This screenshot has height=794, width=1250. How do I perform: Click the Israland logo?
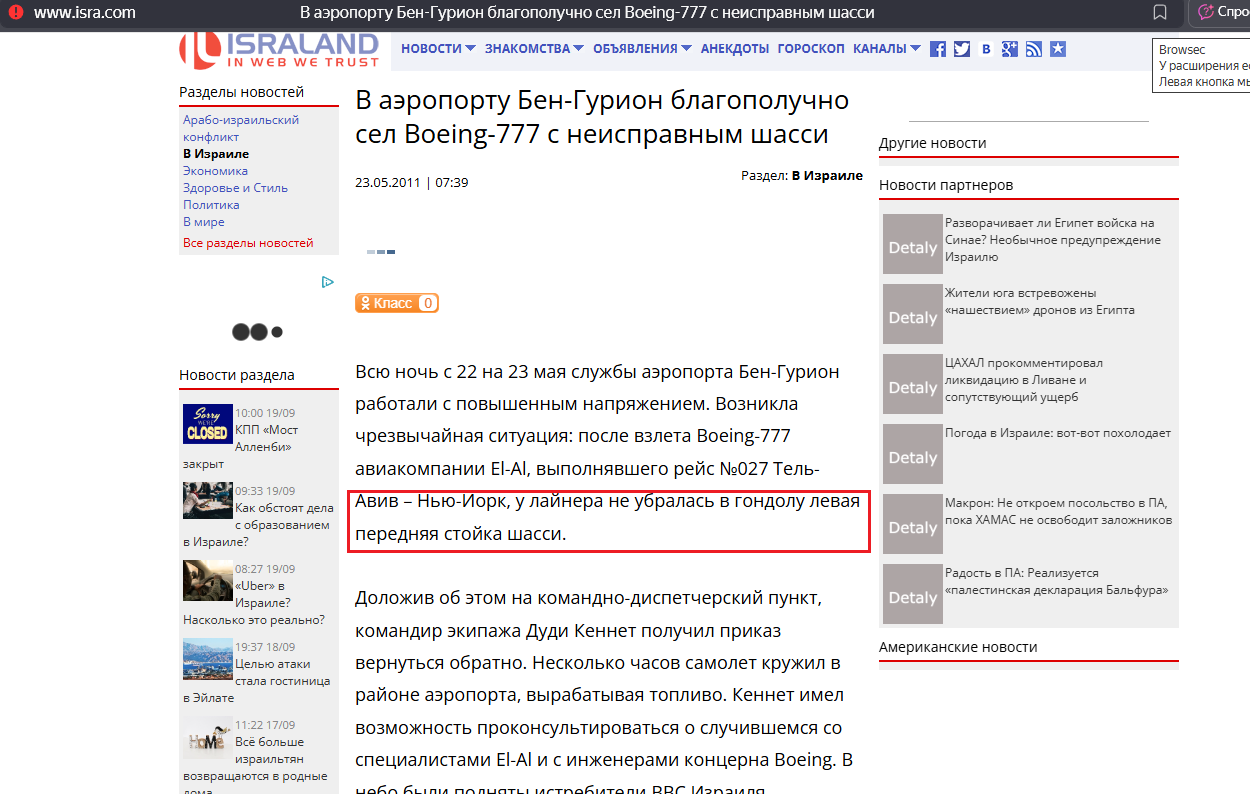click(x=279, y=48)
